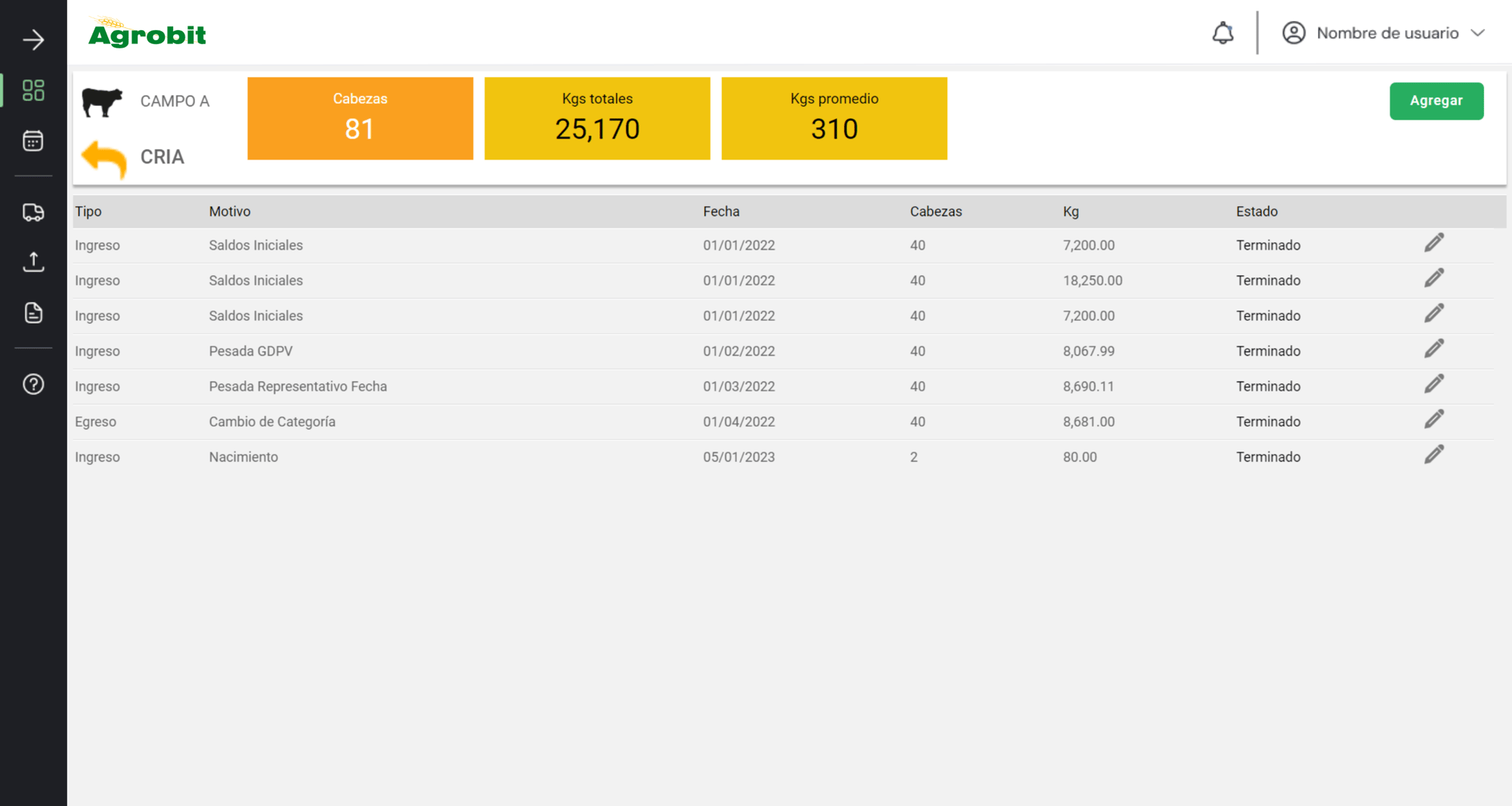Edit the Pesada GDPV row with pencil

coord(1433,349)
